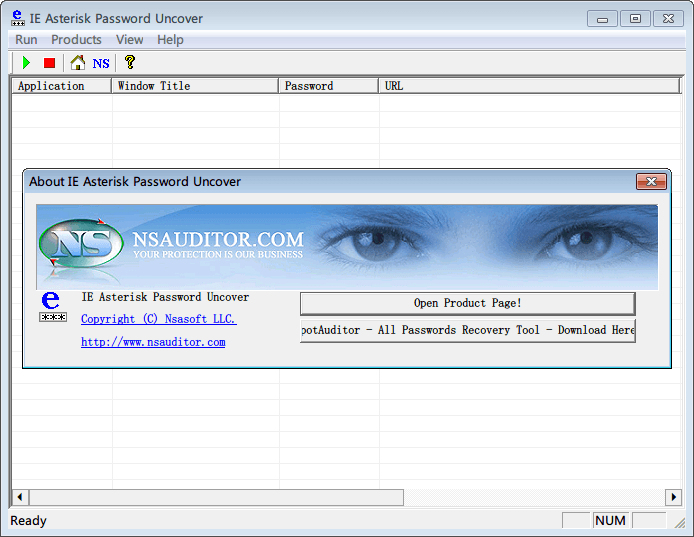Click the app icon in title bar

tap(18, 18)
